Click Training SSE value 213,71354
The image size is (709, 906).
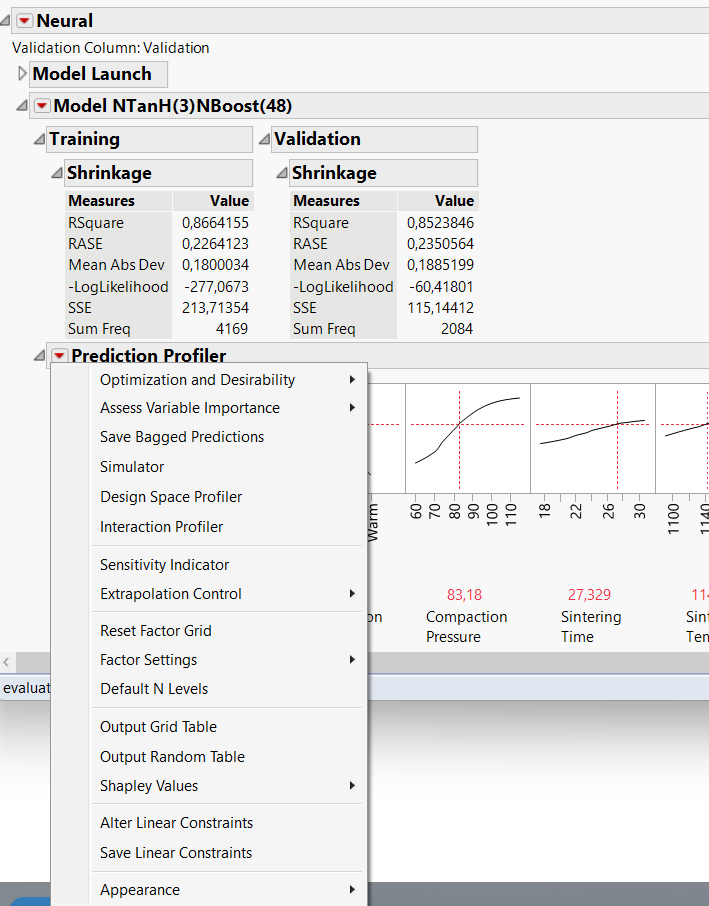215,307
